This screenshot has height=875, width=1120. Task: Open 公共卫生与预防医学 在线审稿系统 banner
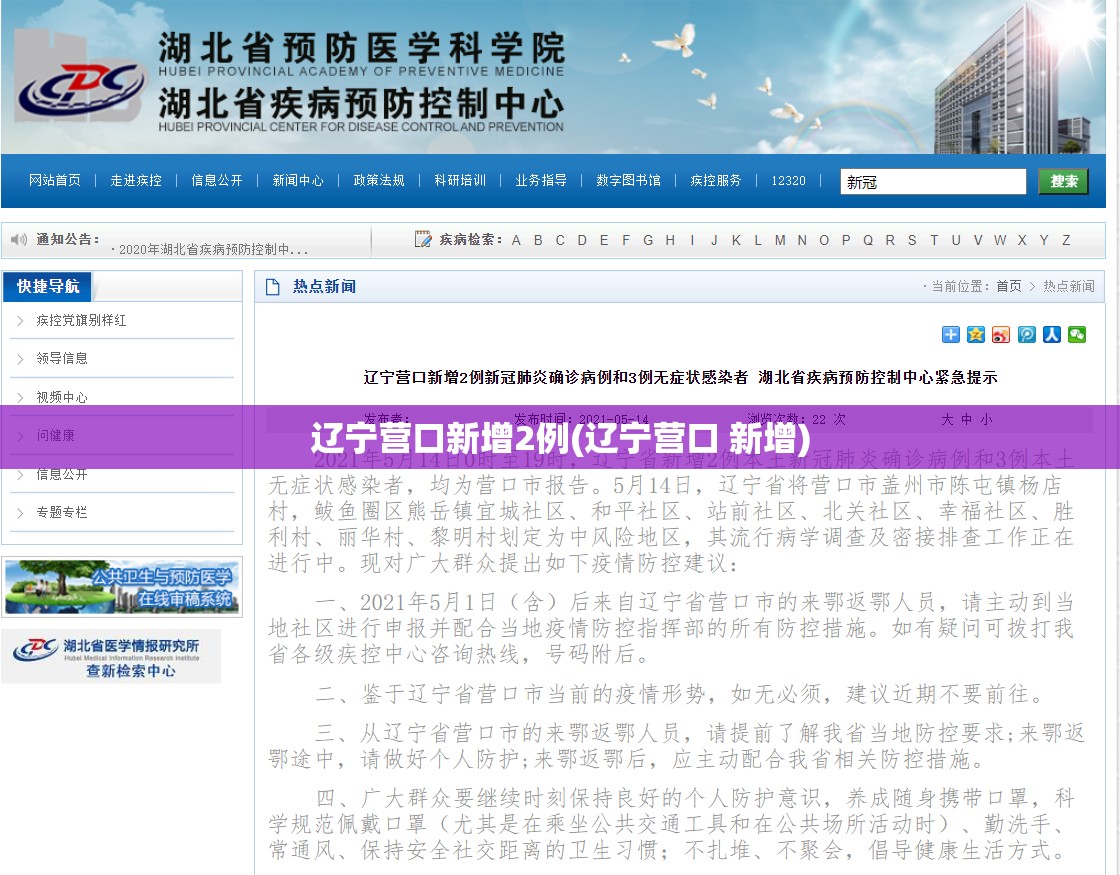(122, 587)
